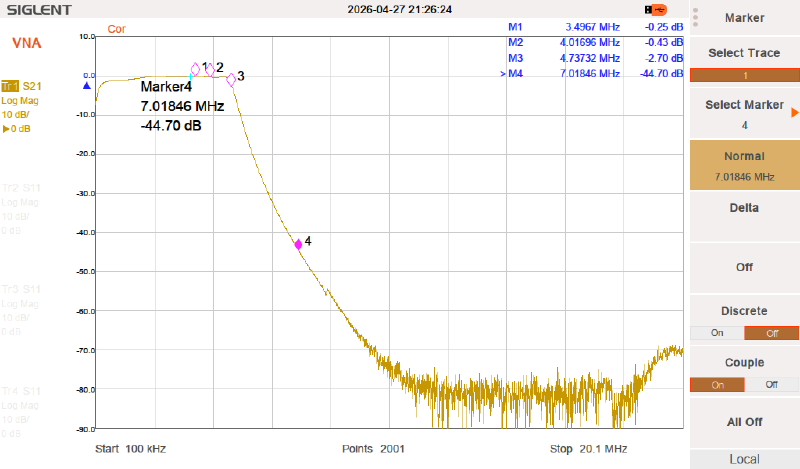This screenshot has width=800, height=469.
Task: Click Stop 20.1 MHz frequency label
Action: click(x=588, y=449)
